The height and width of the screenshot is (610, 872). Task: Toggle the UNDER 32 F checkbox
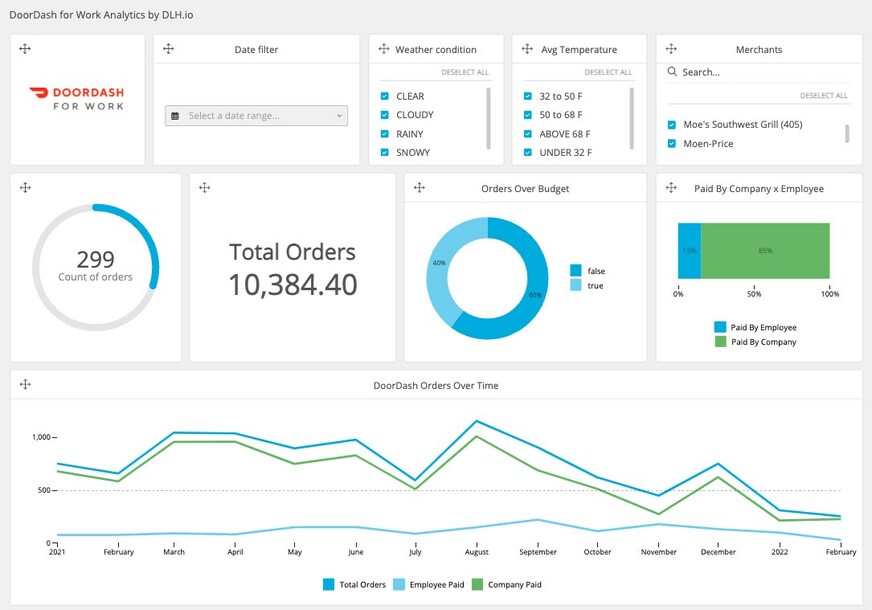(x=528, y=152)
